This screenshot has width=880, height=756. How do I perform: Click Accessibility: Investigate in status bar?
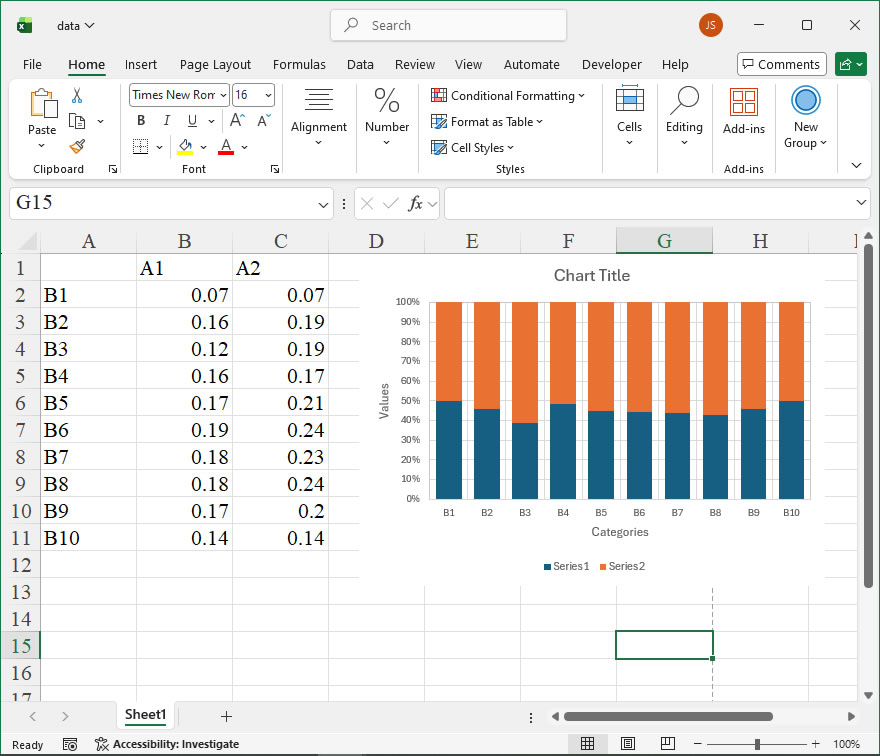pos(166,744)
